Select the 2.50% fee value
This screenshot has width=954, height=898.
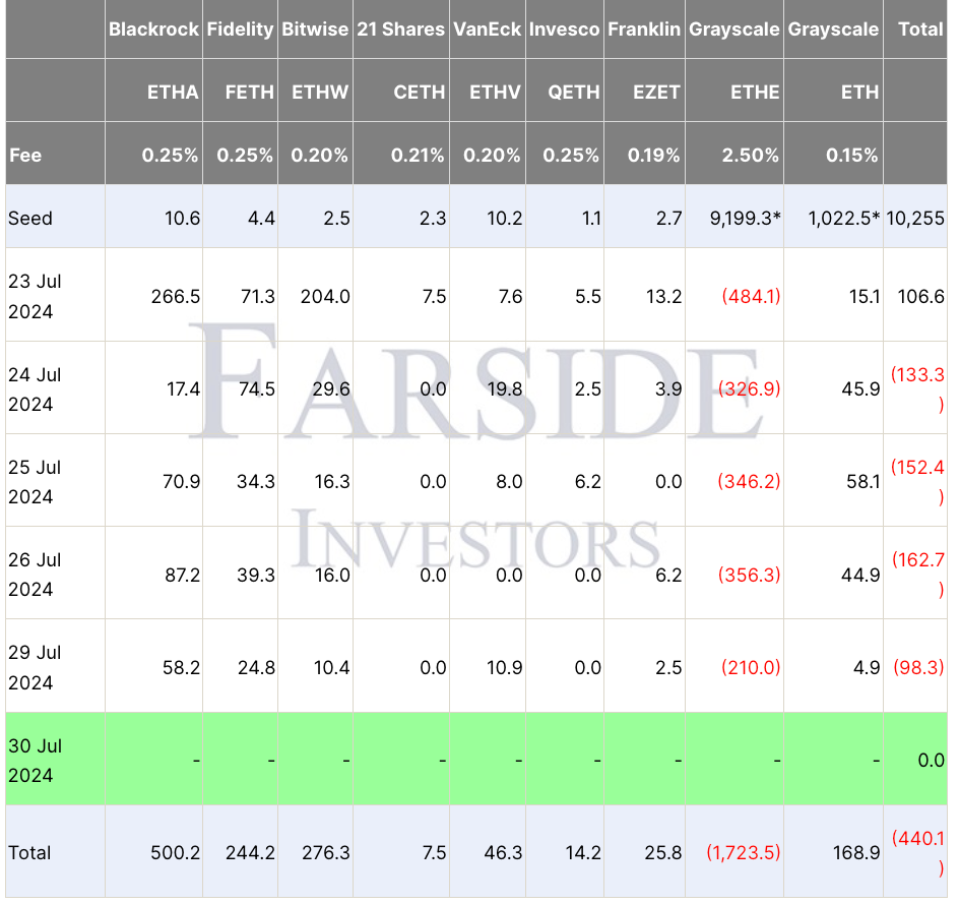(751, 155)
